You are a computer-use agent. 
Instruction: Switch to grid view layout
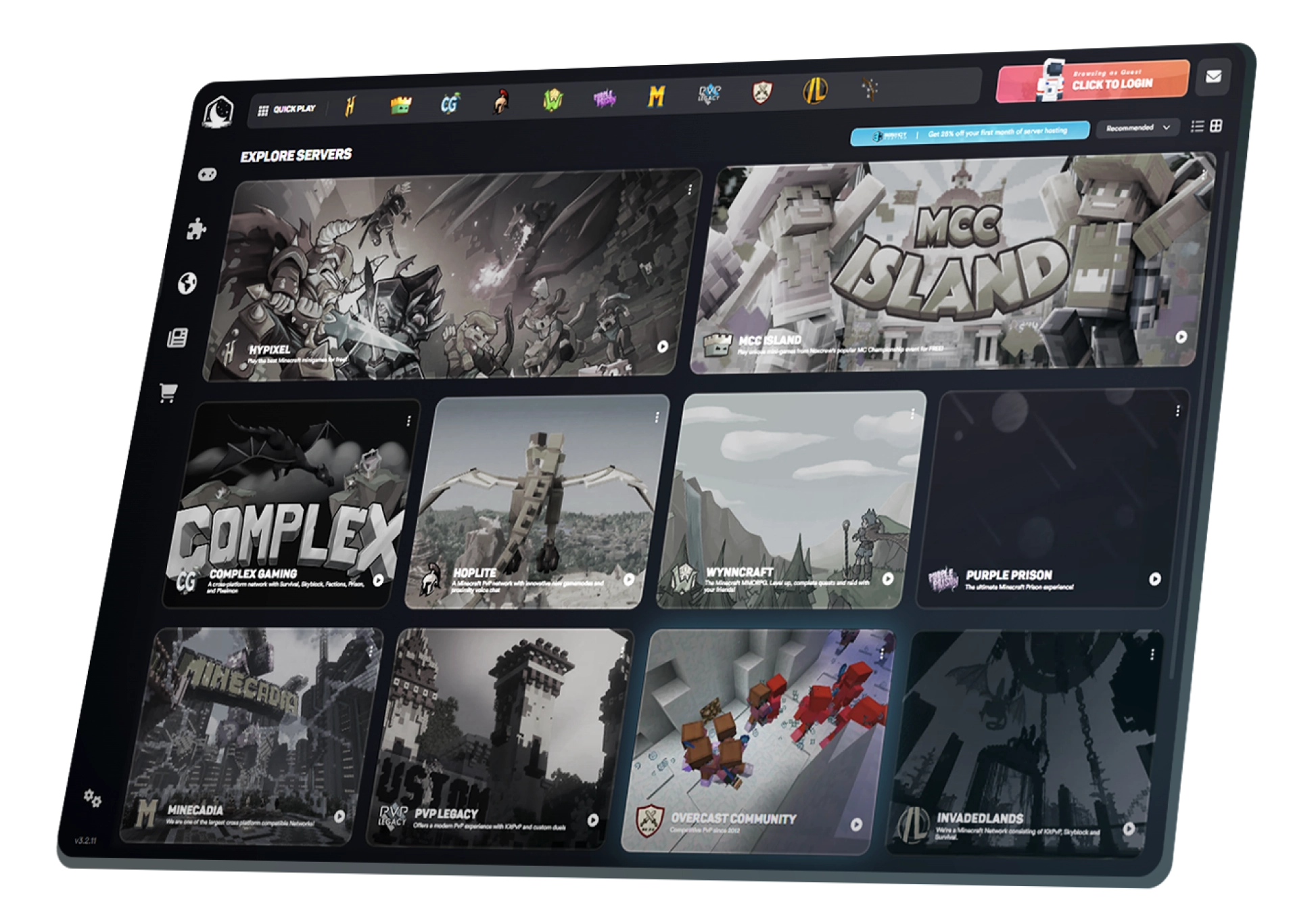pyautogui.click(x=1216, y=125)
